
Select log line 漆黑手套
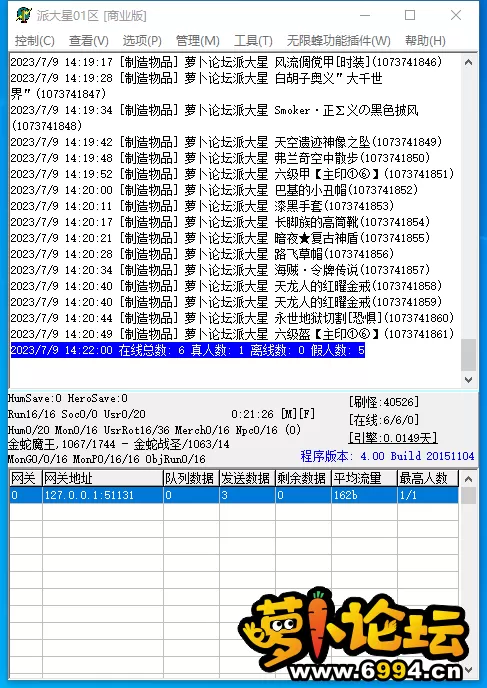coord(202,206)
